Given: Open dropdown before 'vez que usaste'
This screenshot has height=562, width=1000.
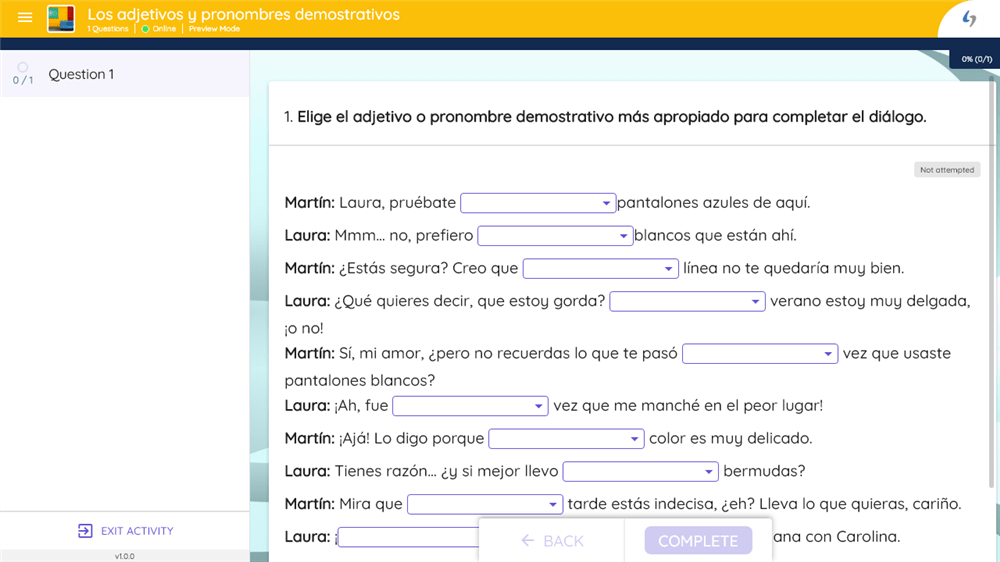Looking at the screenshot, I should tap(760, 353).
